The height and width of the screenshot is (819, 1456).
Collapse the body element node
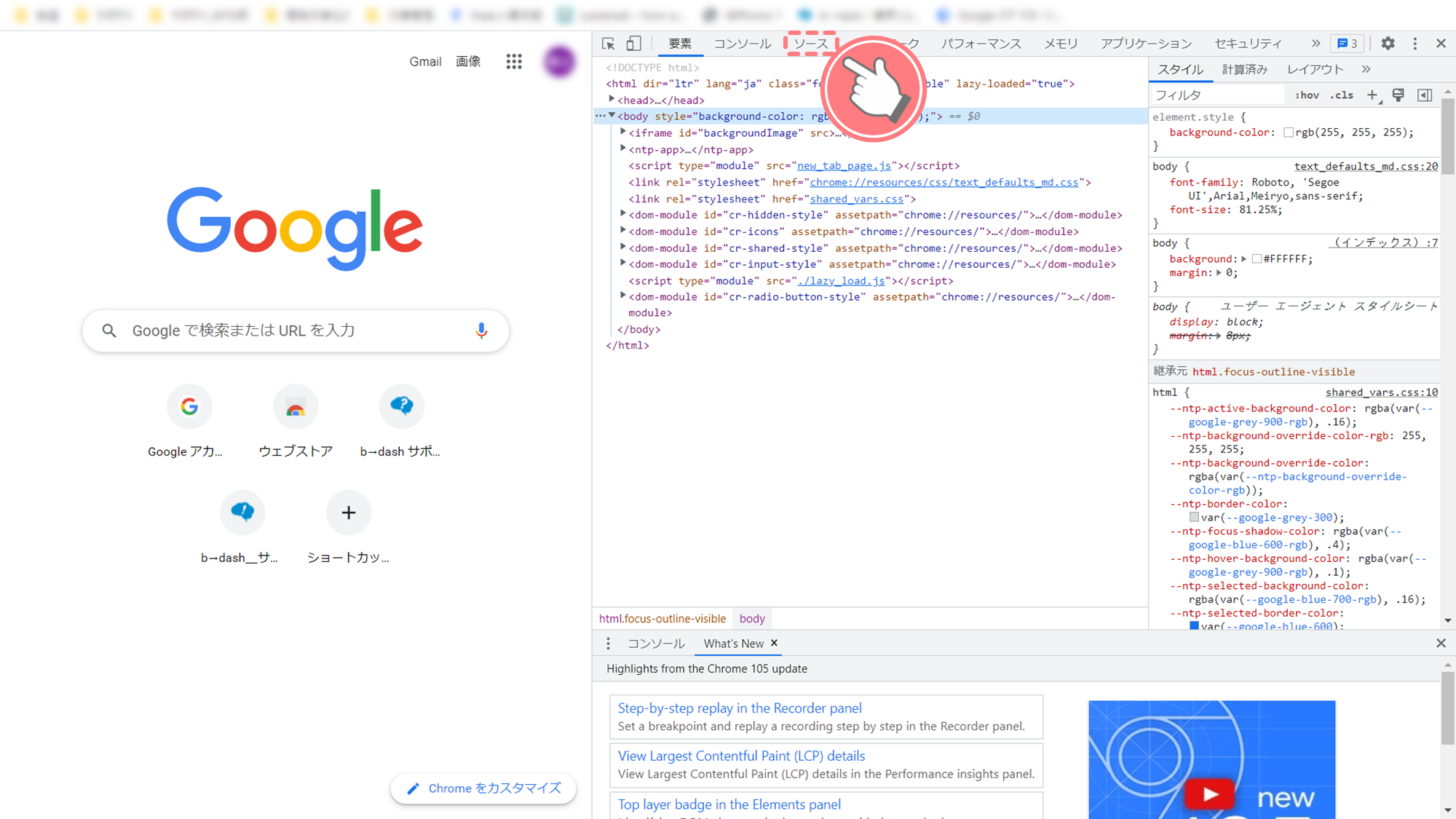(612, 116)
